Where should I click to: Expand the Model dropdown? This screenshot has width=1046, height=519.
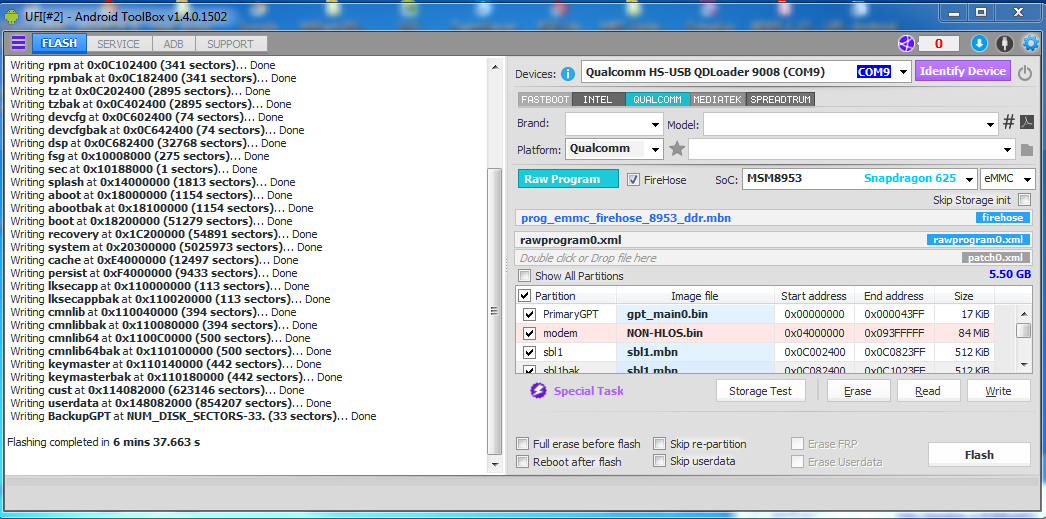coord(990,125)
